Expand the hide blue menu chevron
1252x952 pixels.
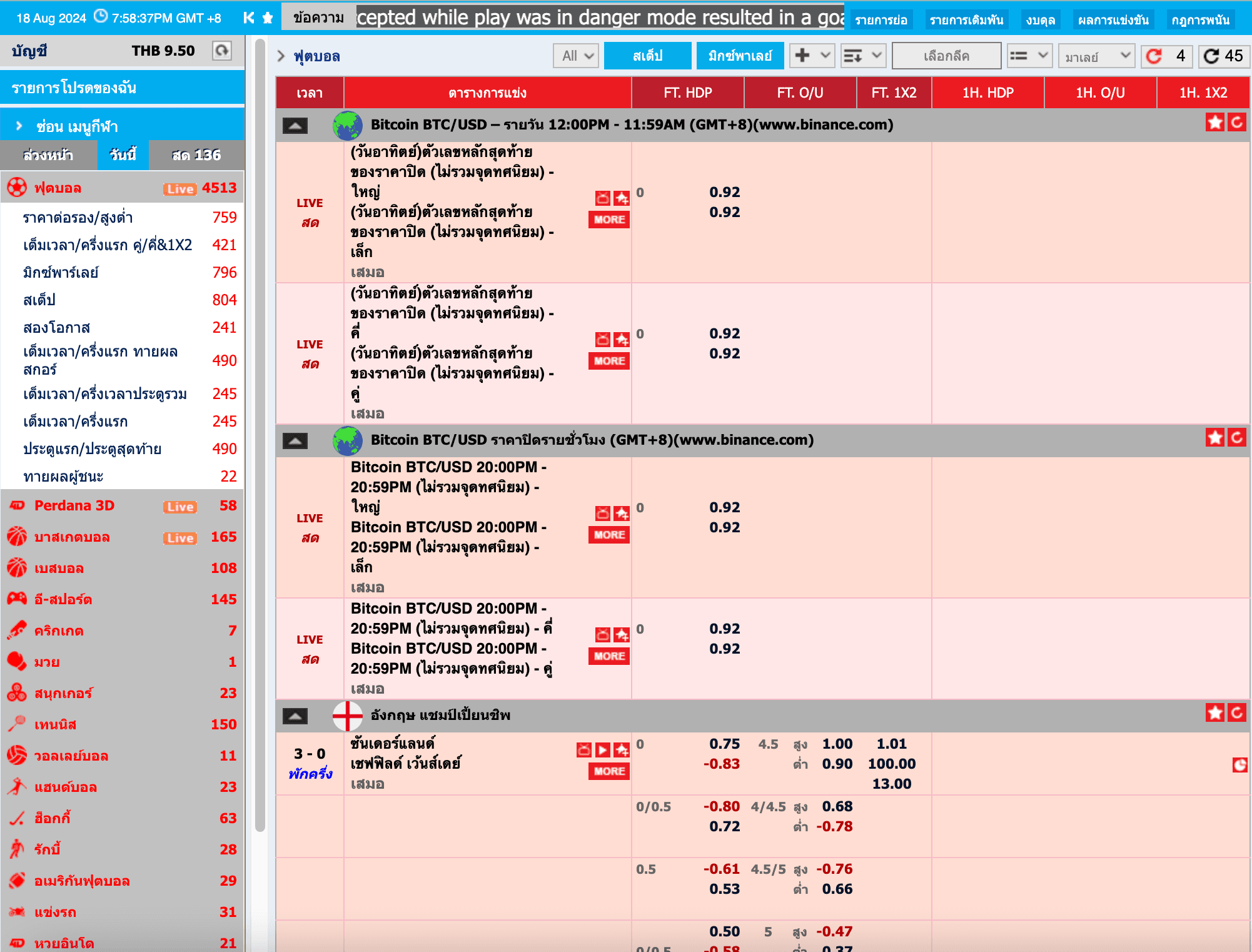[19, 126]
